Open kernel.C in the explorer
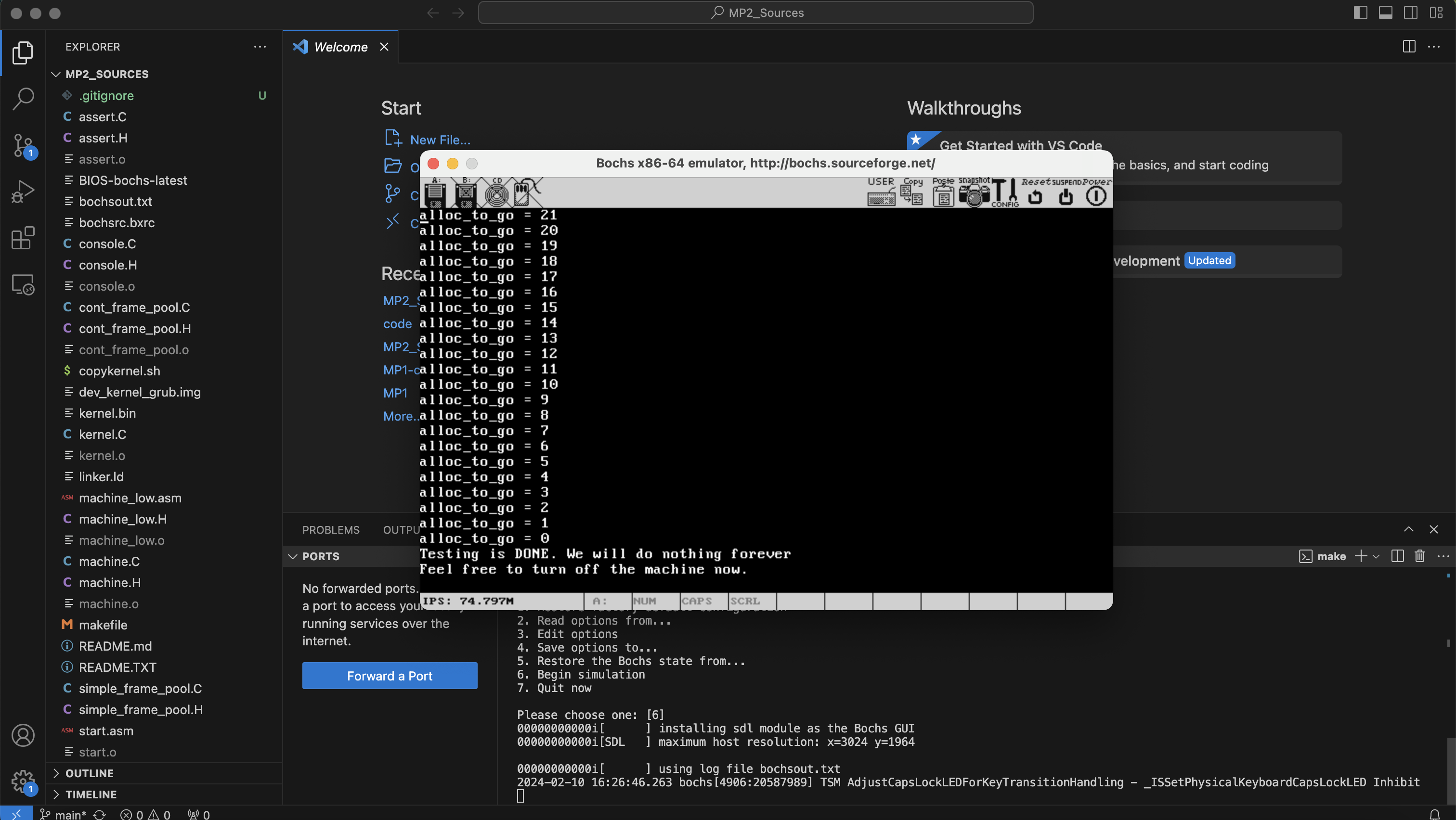The image size is (1456, 820). tap(102, 434)
